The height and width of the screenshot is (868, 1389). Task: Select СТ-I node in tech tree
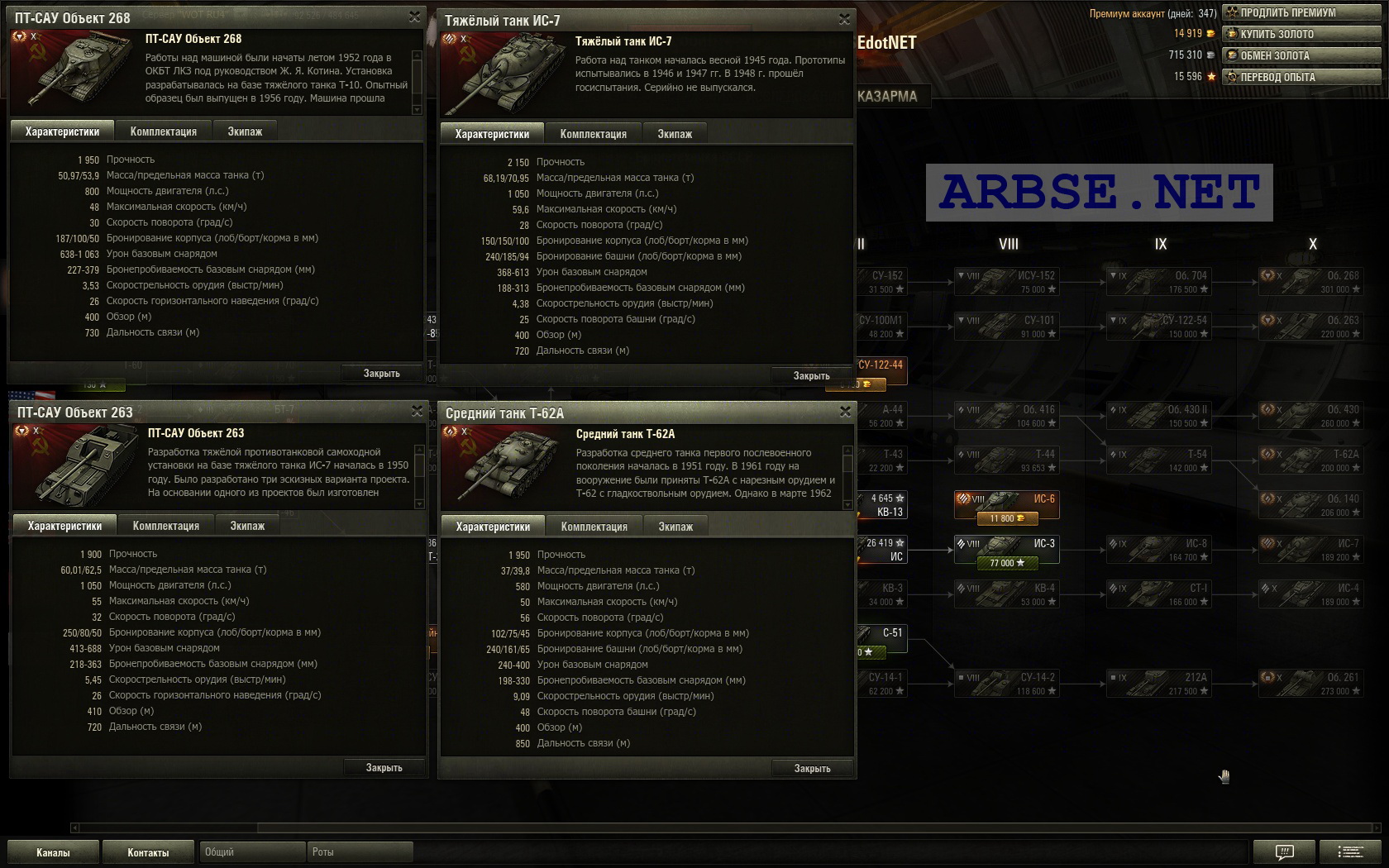[x=1158, y=594]
